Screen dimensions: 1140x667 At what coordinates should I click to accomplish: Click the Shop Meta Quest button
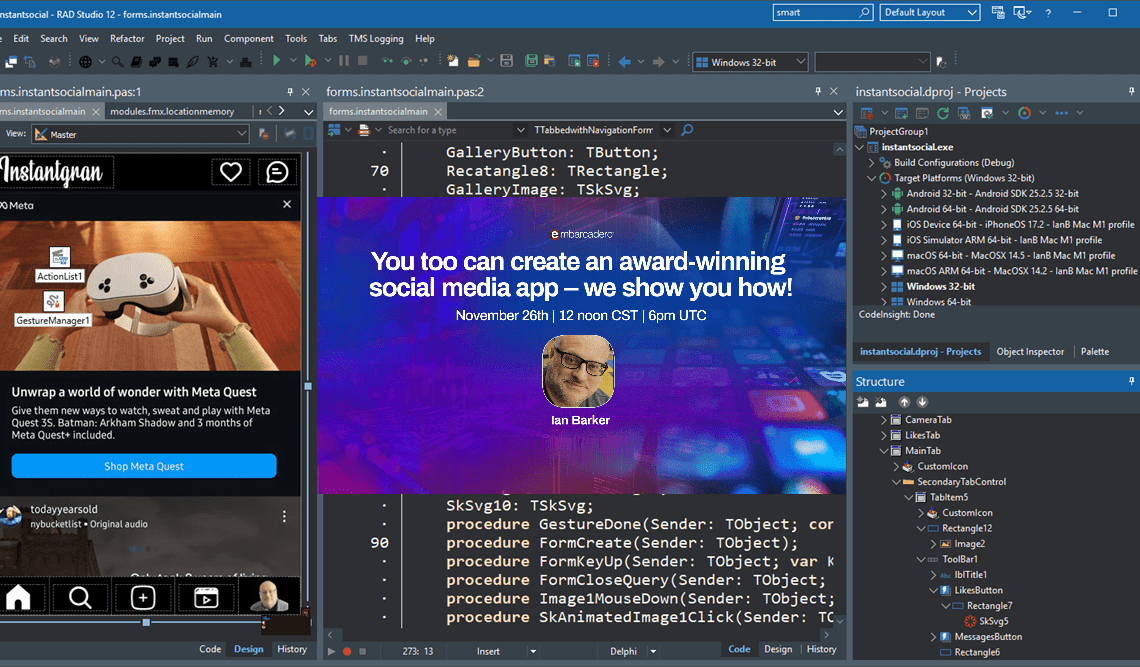(x=144, y=466)
